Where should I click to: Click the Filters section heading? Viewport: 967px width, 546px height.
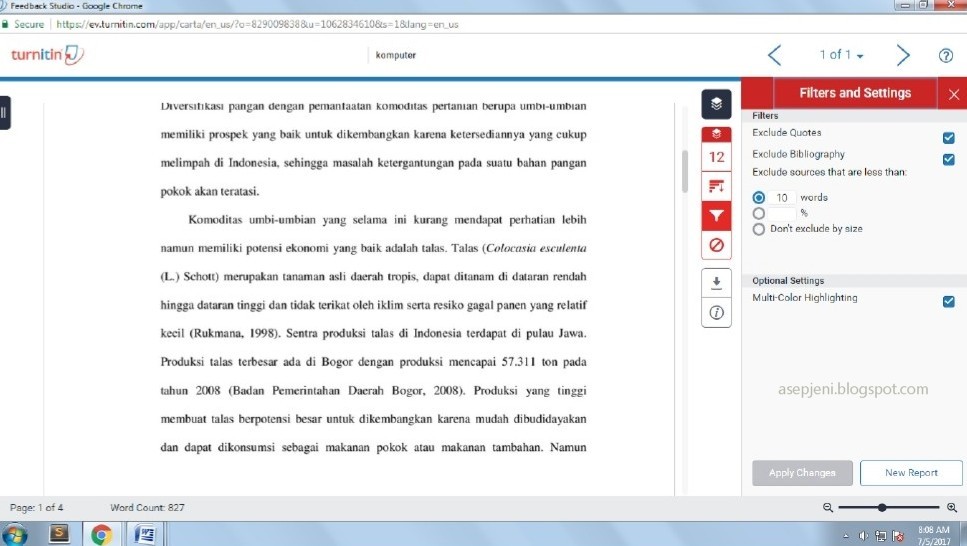(765, 115)
